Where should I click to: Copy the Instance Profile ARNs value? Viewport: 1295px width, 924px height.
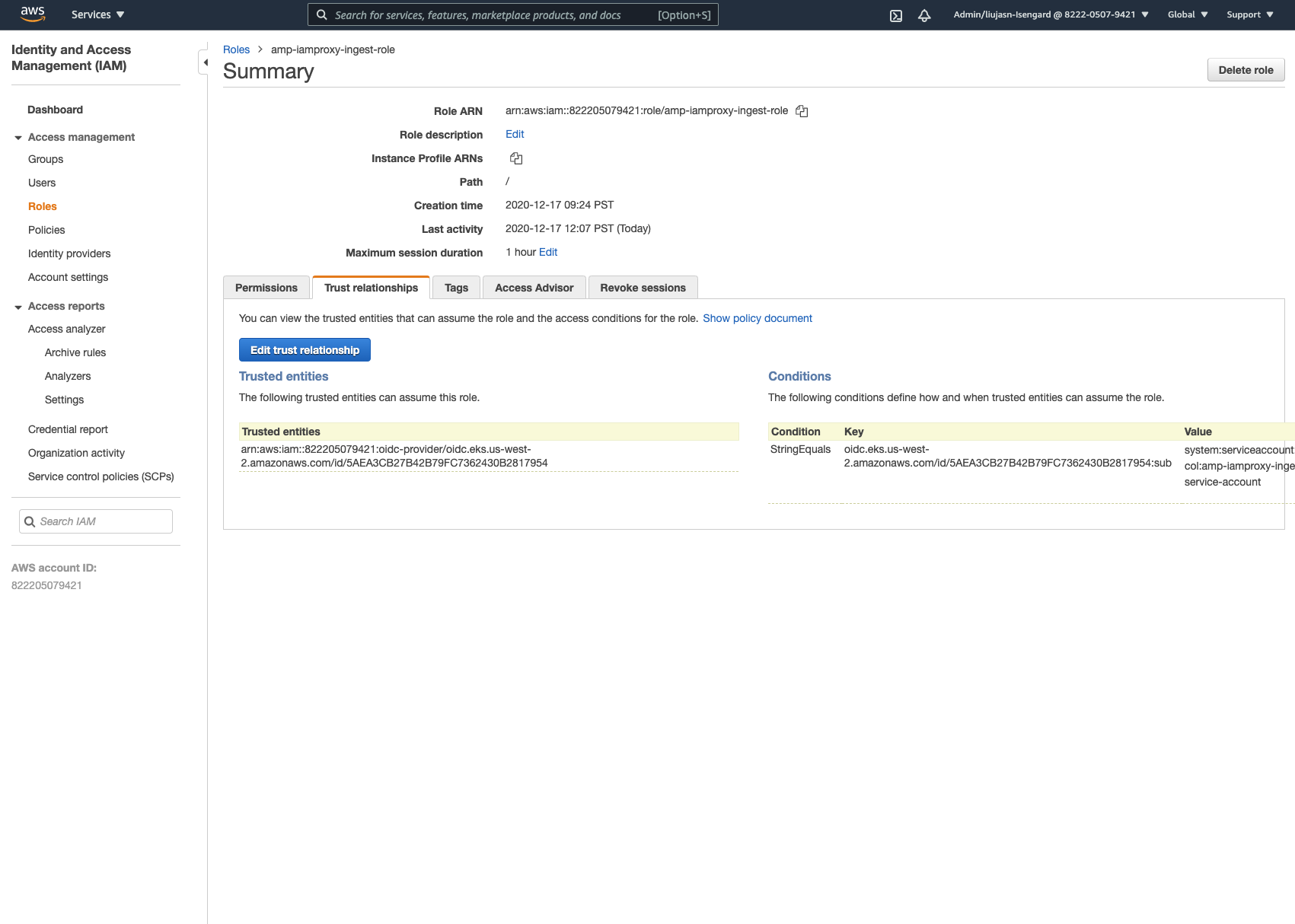tap(516, 158)
